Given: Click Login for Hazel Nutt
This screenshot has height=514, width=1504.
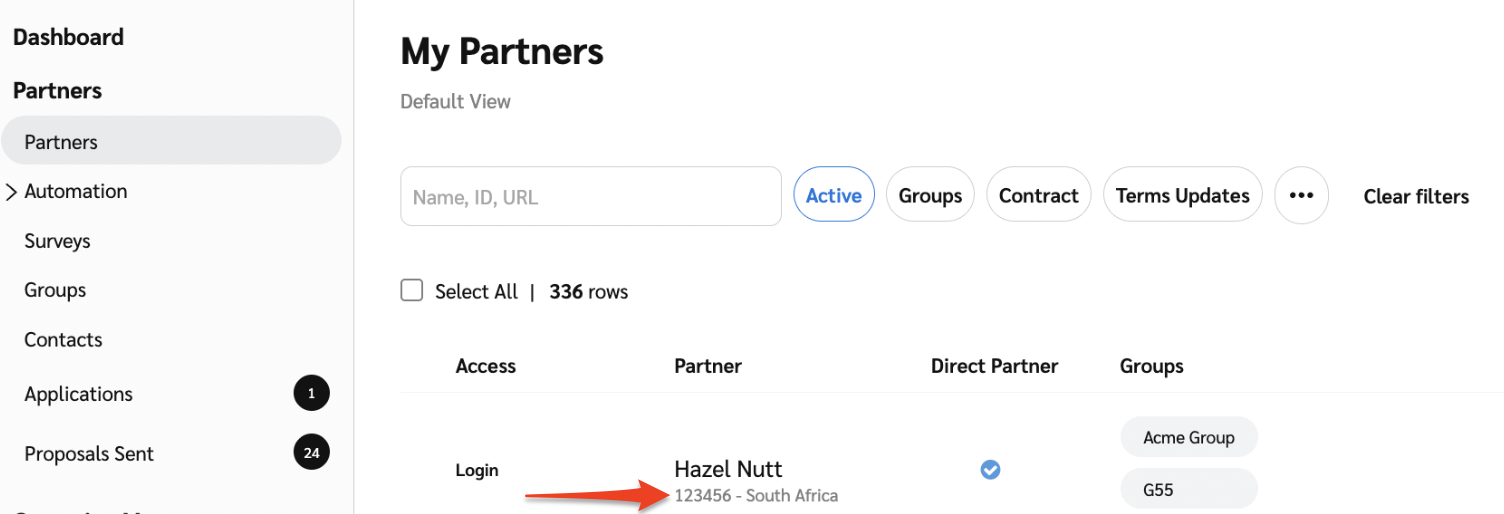Looking at the screenshot, I should (x=477, y=470).
